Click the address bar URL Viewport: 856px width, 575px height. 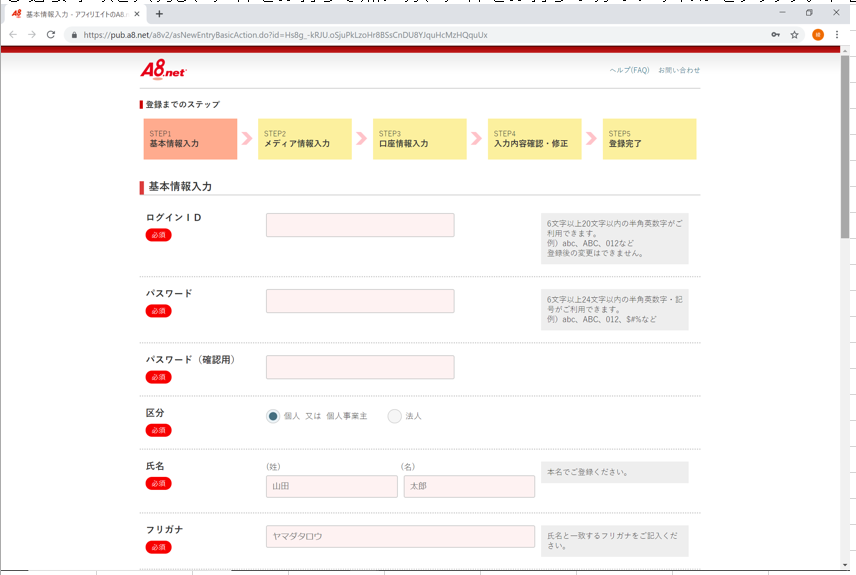coord(285,35)
